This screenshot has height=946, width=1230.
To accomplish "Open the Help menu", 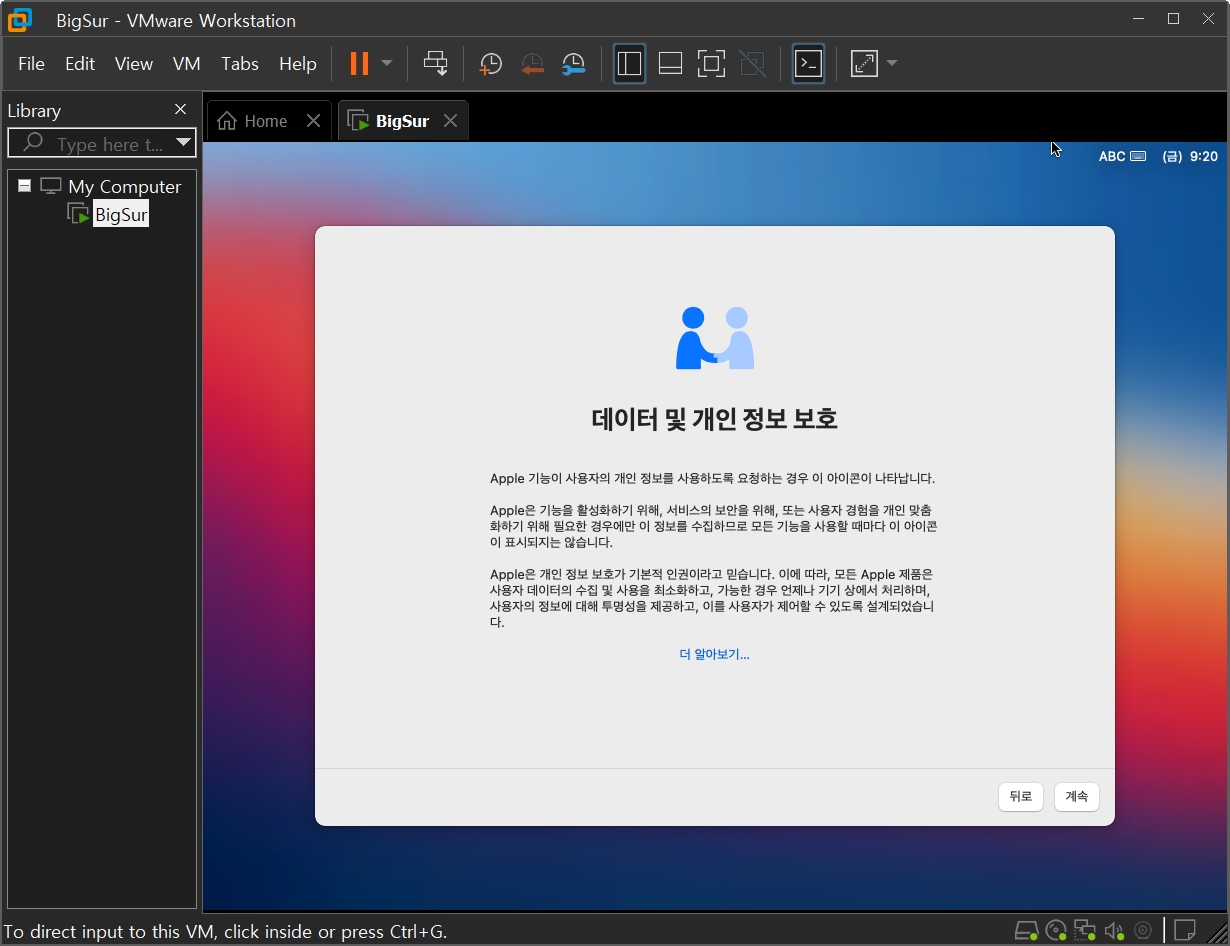I will (298, 63).
